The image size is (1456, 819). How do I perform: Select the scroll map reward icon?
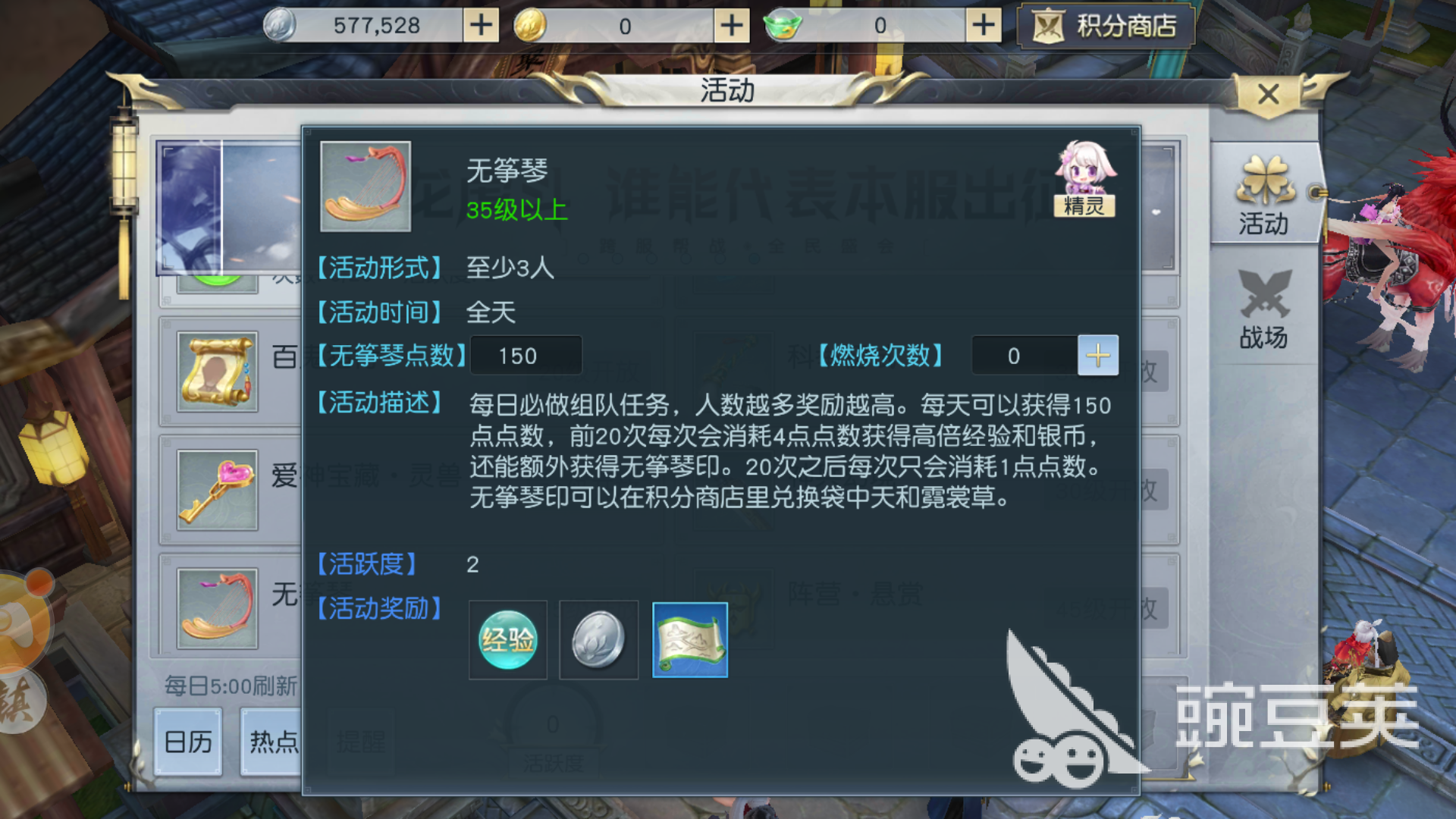point(690,640)
